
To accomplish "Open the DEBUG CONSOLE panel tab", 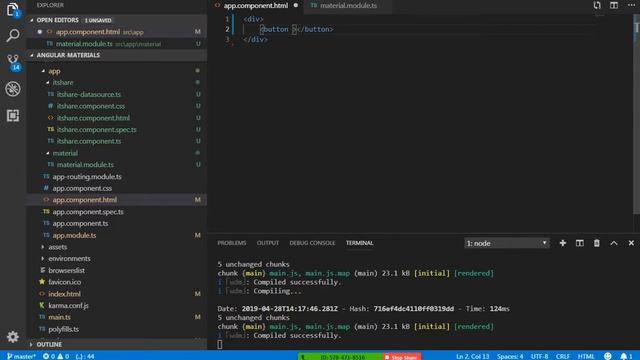I will [312, 243].
